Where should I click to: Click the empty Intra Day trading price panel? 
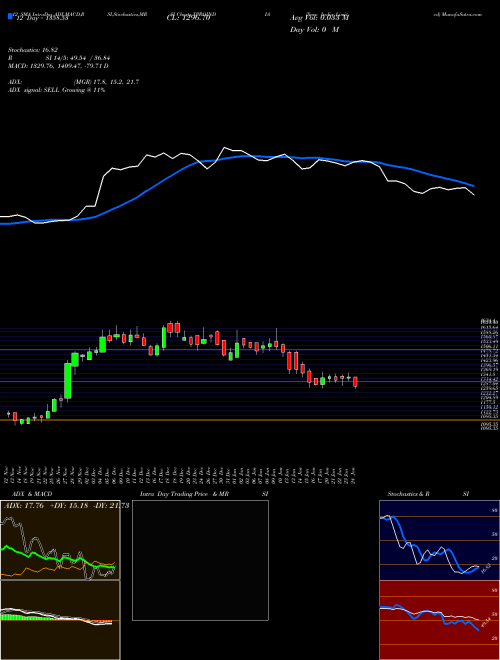(x=200, y=560)
